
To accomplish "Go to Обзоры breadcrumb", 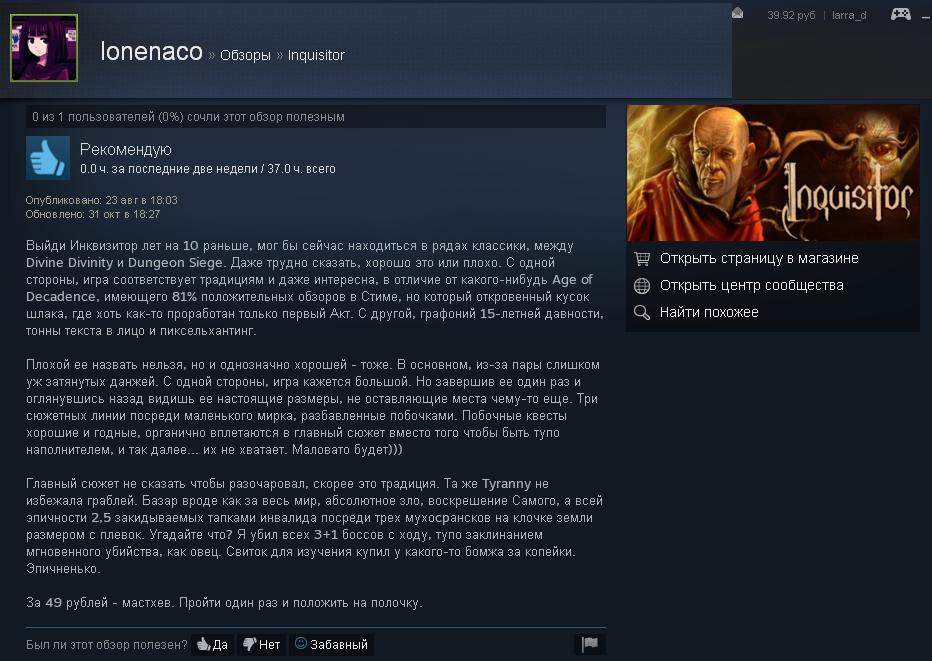I will coord(245,55).
